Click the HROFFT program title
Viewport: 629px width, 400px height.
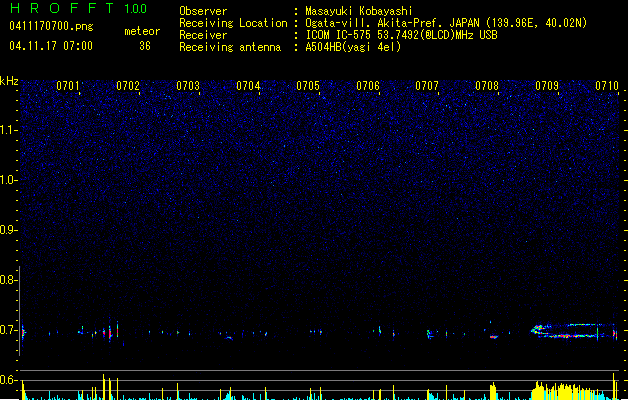(62, 8)
